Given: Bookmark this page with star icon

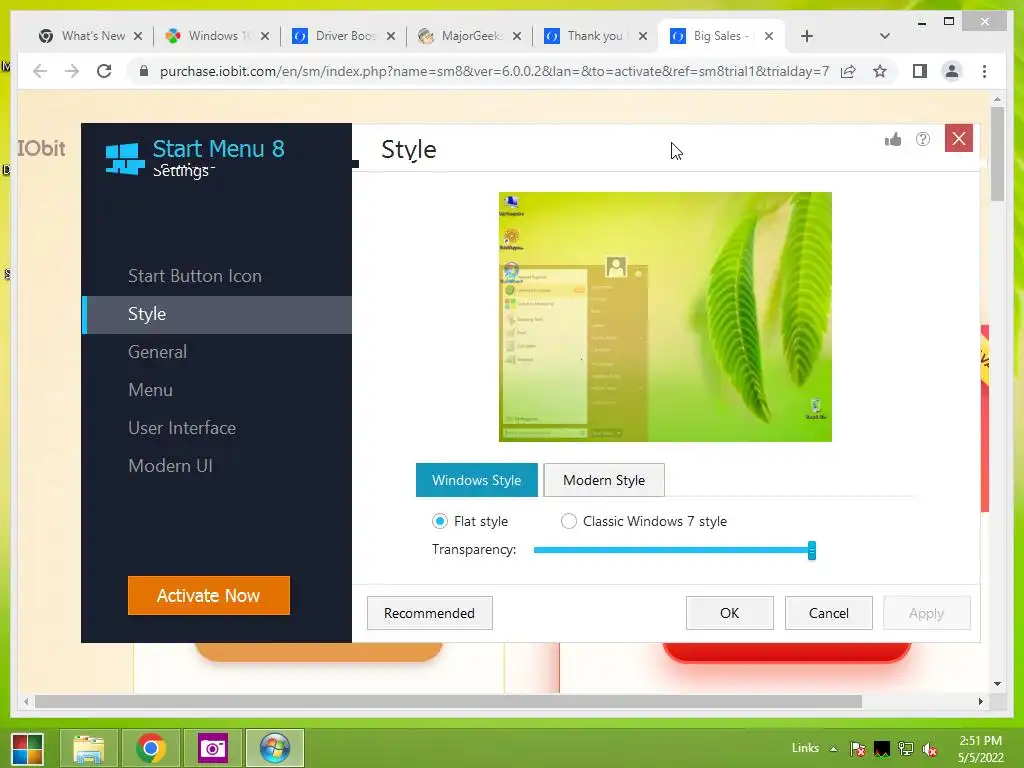Looking at the screenshot, I should tap(880, 71).
